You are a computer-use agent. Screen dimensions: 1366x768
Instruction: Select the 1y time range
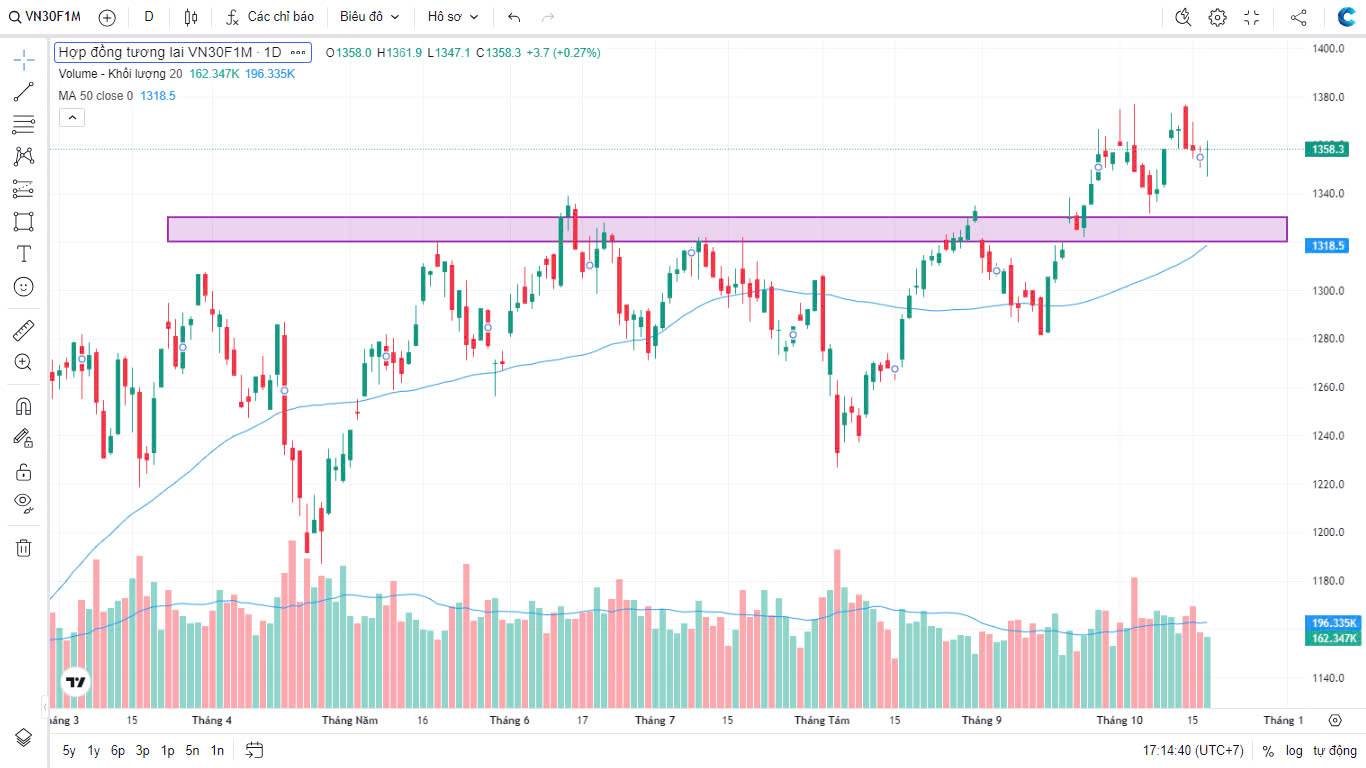pyautogui.click(x=94, y=750)
